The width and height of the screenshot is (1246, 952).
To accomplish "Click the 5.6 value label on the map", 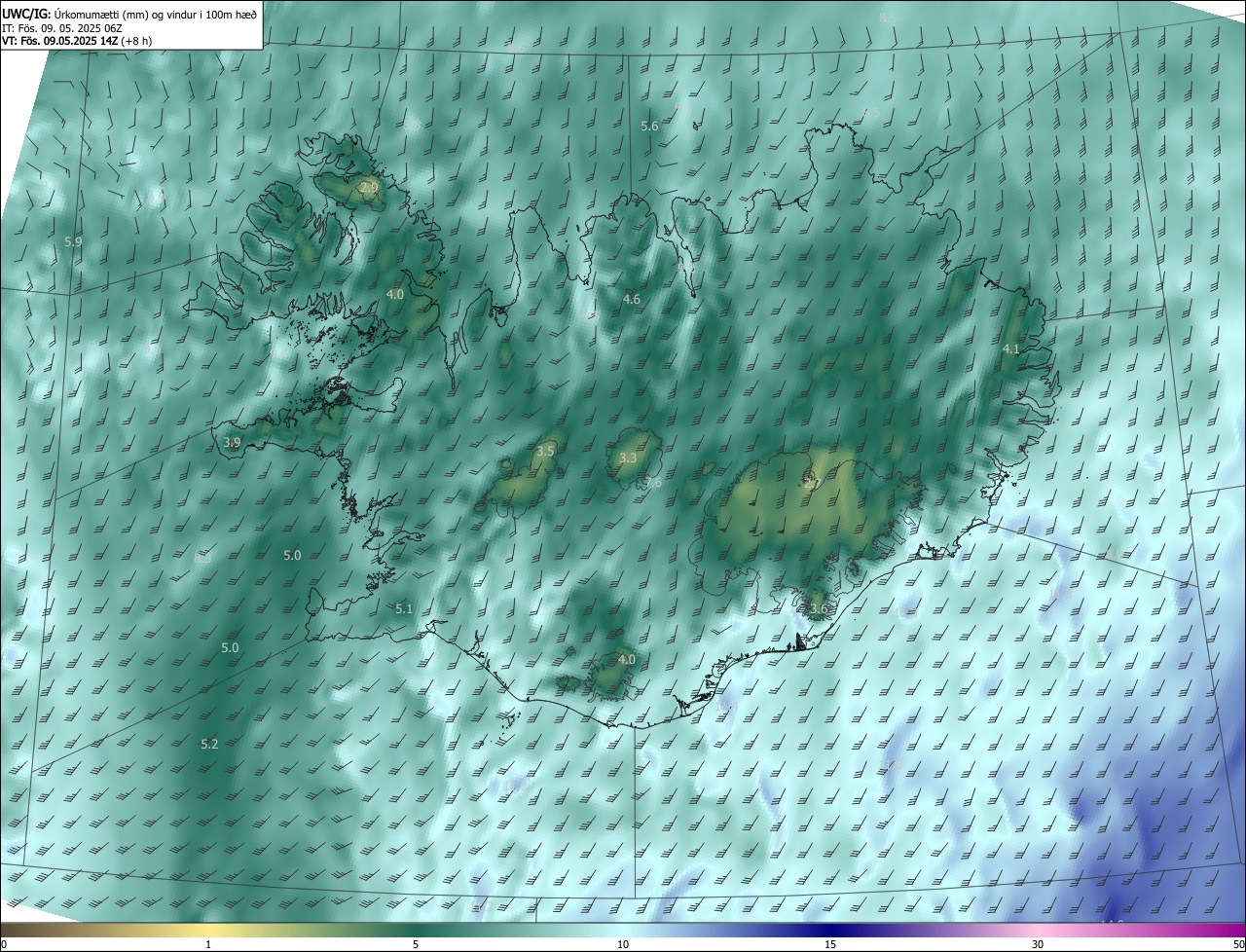I will [x=649, y=127].
